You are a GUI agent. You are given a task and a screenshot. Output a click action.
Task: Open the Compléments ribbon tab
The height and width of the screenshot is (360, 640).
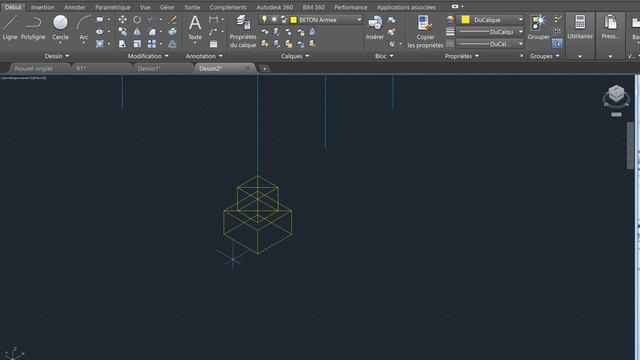tap(228, 7)
